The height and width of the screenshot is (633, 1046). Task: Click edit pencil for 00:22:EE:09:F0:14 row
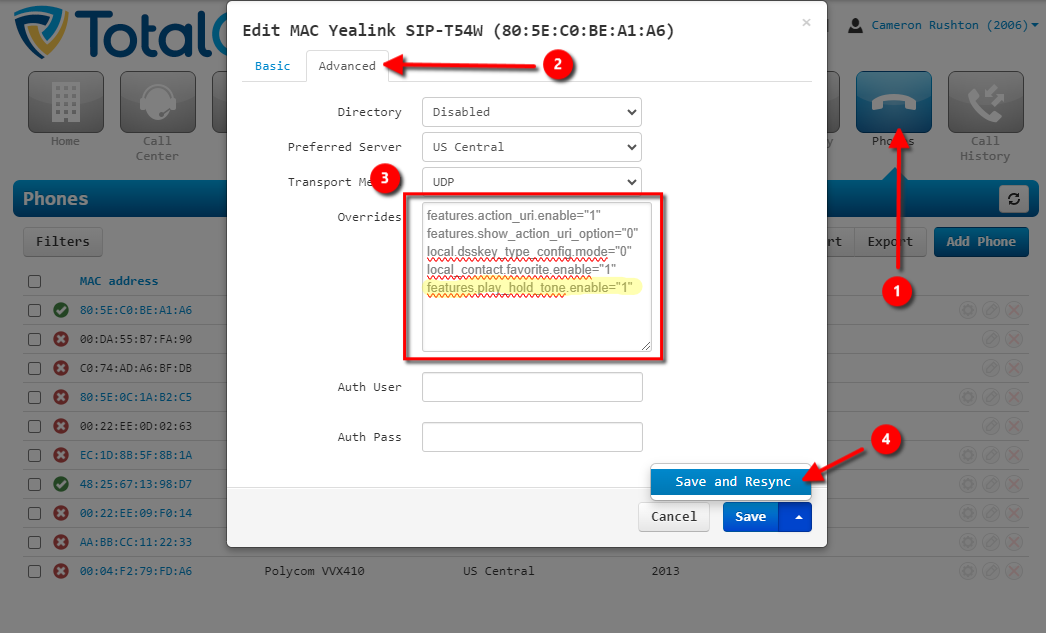click(x=991, y=513)
